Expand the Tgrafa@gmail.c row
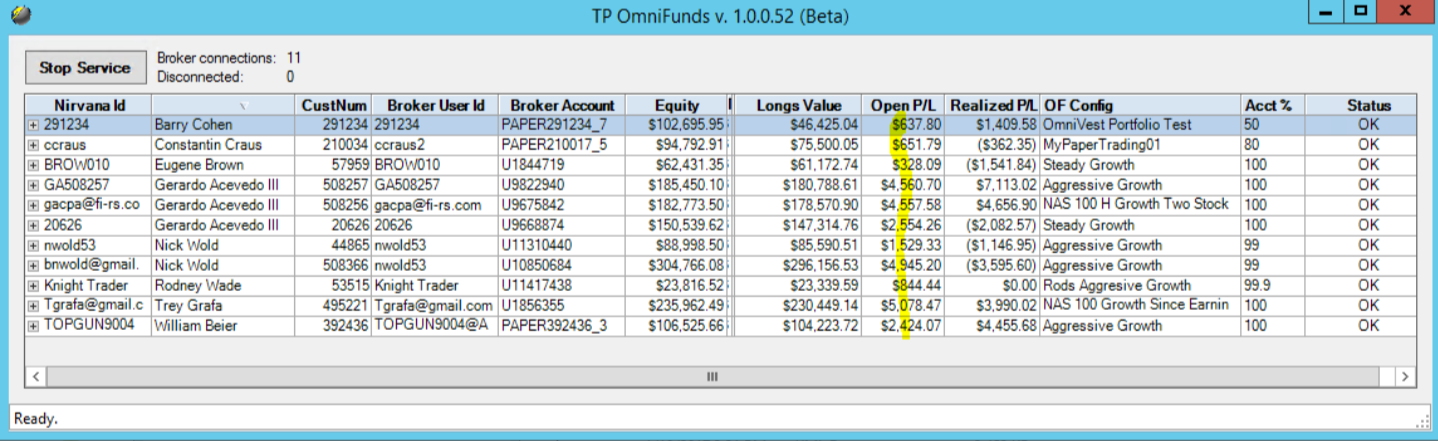 pyautogui.click(x=33, y=305)
